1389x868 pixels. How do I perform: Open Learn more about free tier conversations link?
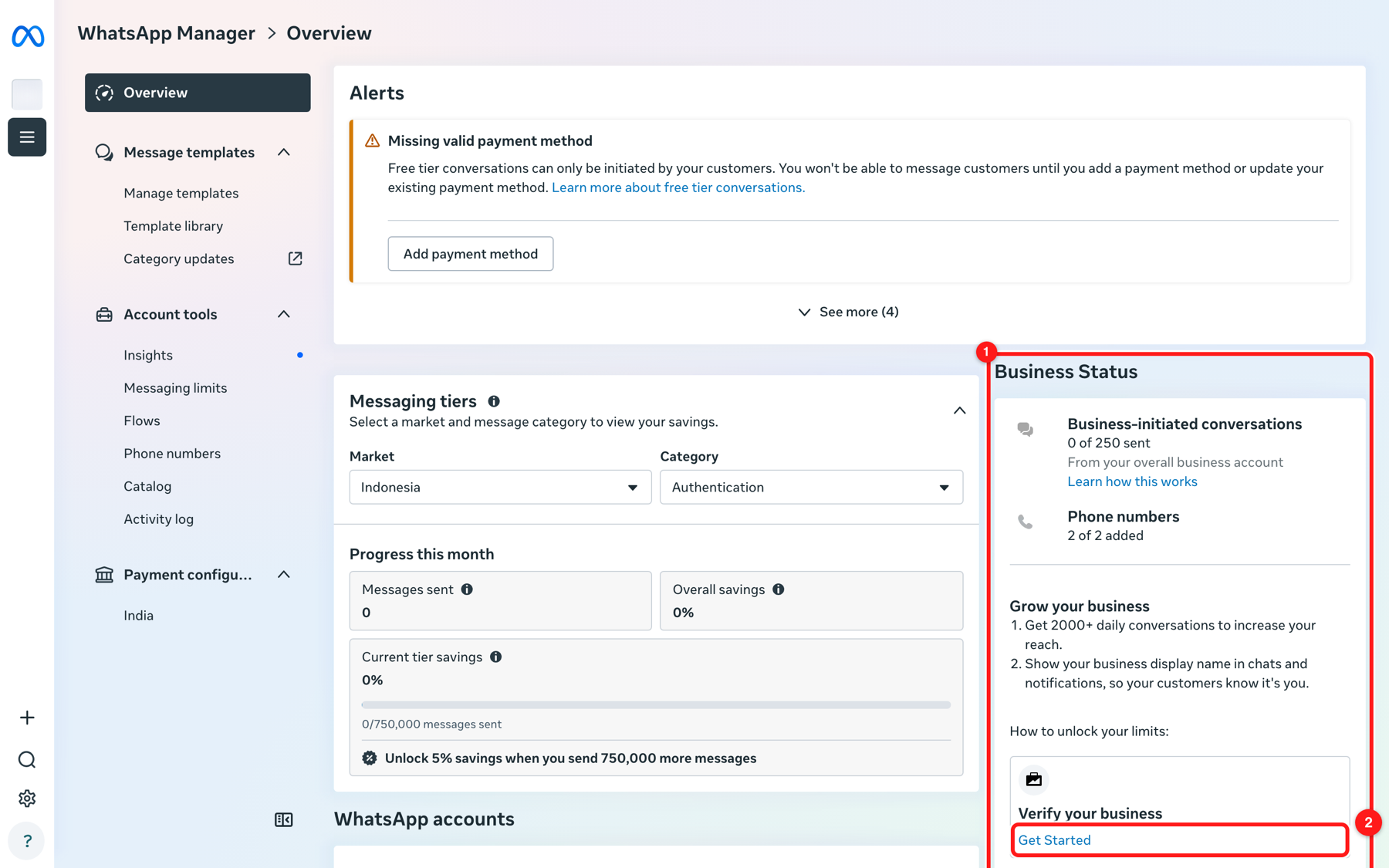[678, 187]
